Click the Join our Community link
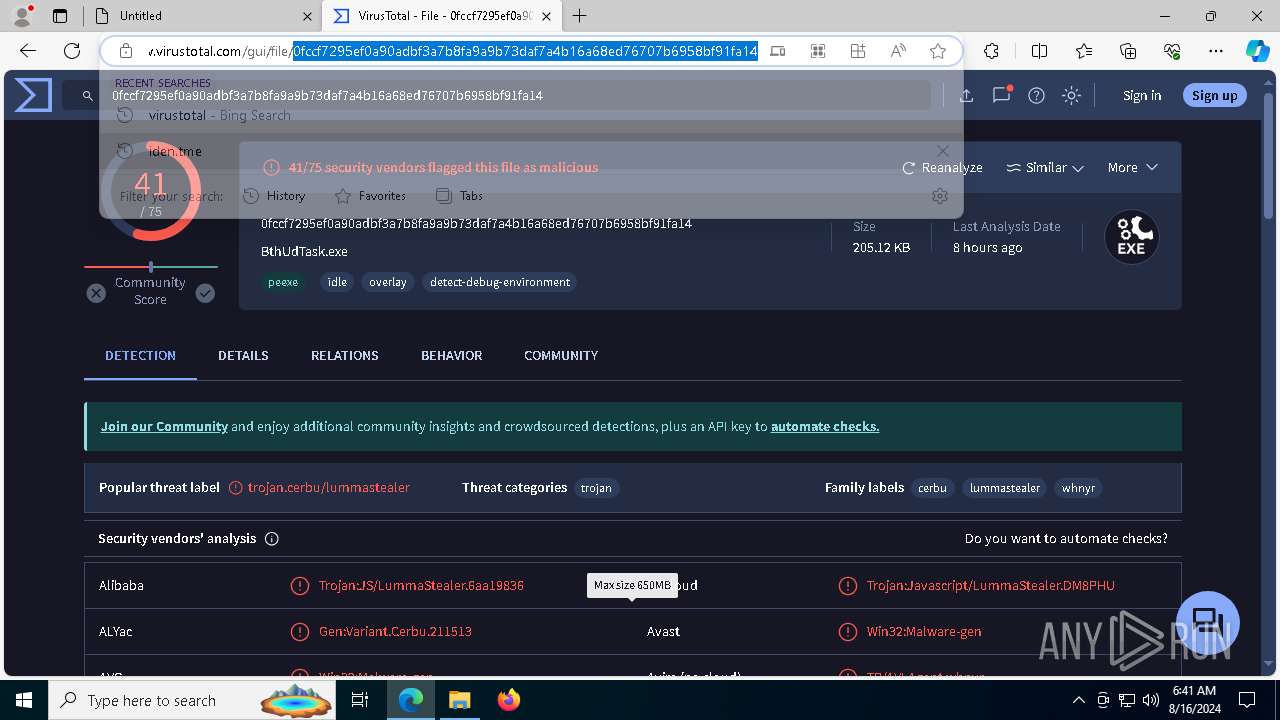This screenshot has height=720, width=1280. pos(164,426)
